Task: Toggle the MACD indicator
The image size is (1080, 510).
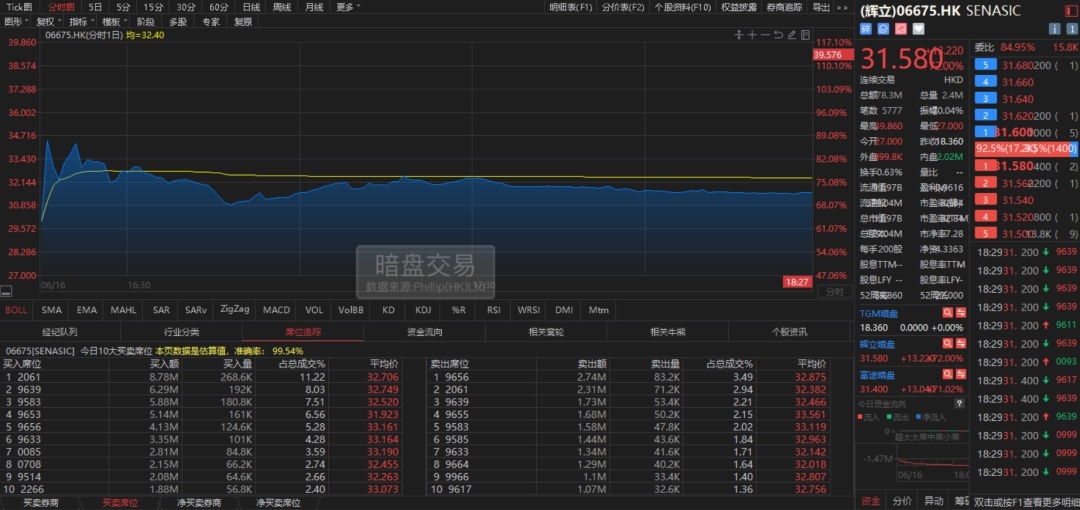Action: pos(276,310)
